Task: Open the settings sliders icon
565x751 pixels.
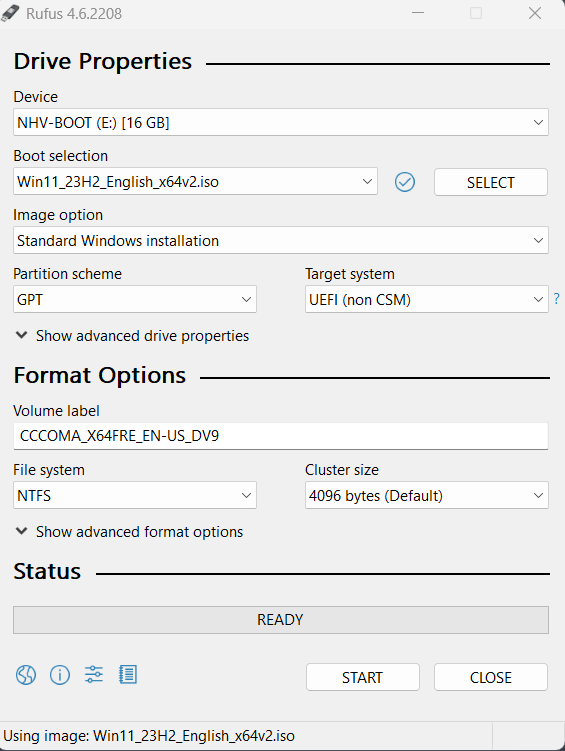Action: click(94, 675)
